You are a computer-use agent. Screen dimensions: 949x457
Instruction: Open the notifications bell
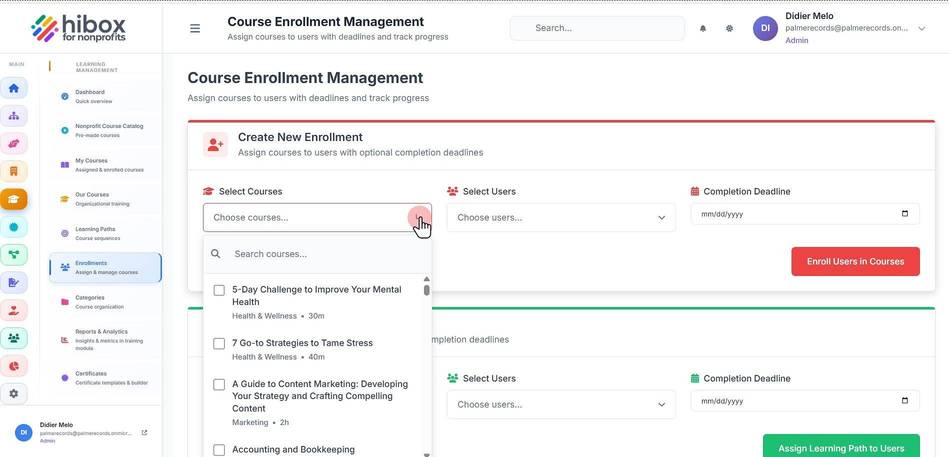coord(703,28)
